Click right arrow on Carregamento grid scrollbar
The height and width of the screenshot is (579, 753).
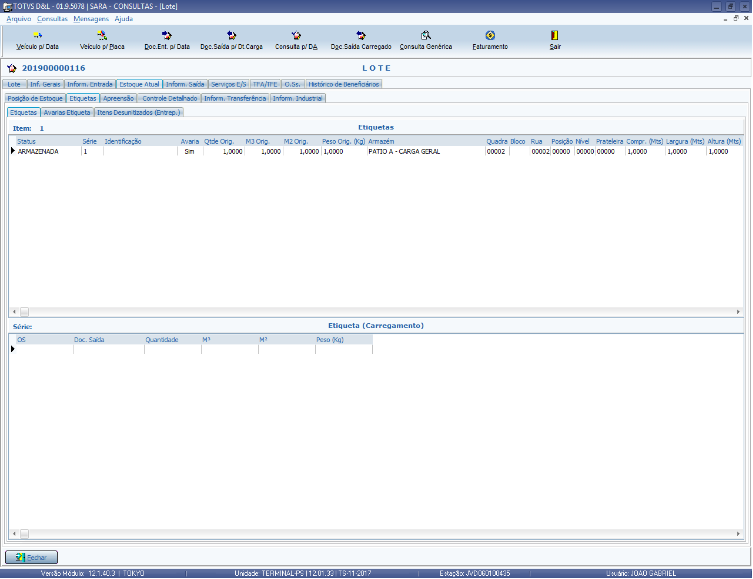pyautogui.click(x=738, y=533)
